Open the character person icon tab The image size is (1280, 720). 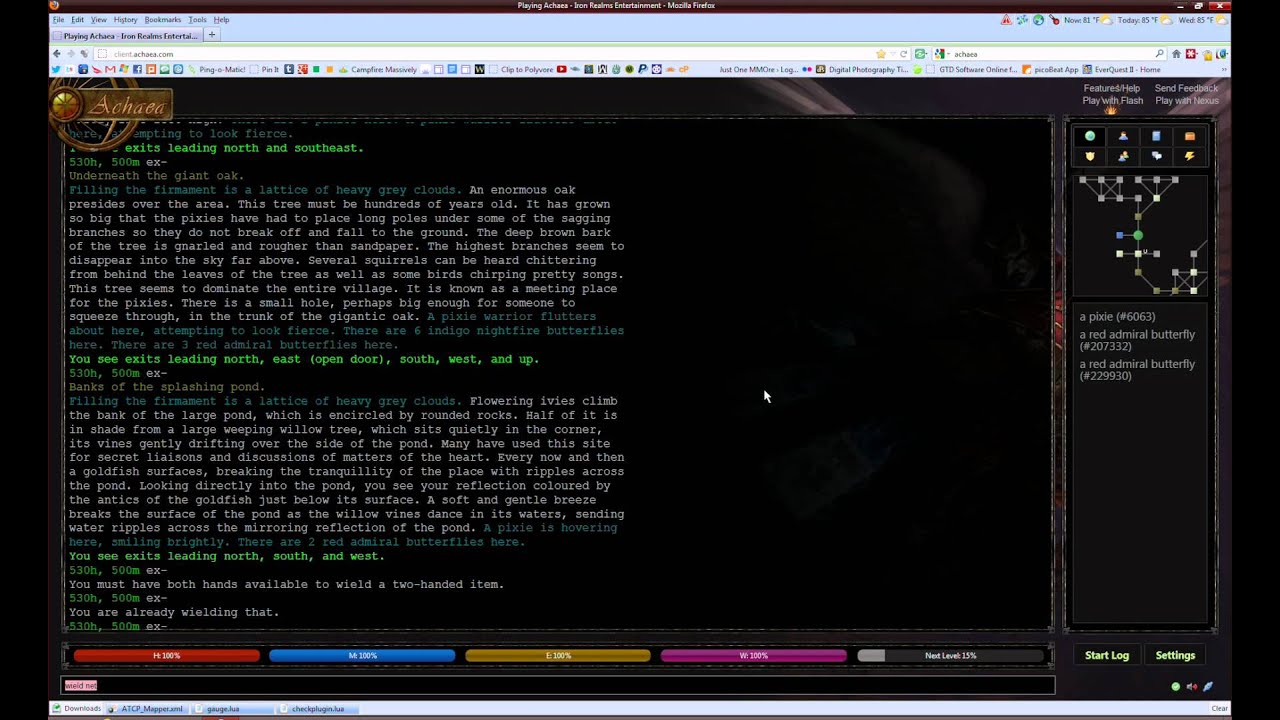pos(1123,136)
